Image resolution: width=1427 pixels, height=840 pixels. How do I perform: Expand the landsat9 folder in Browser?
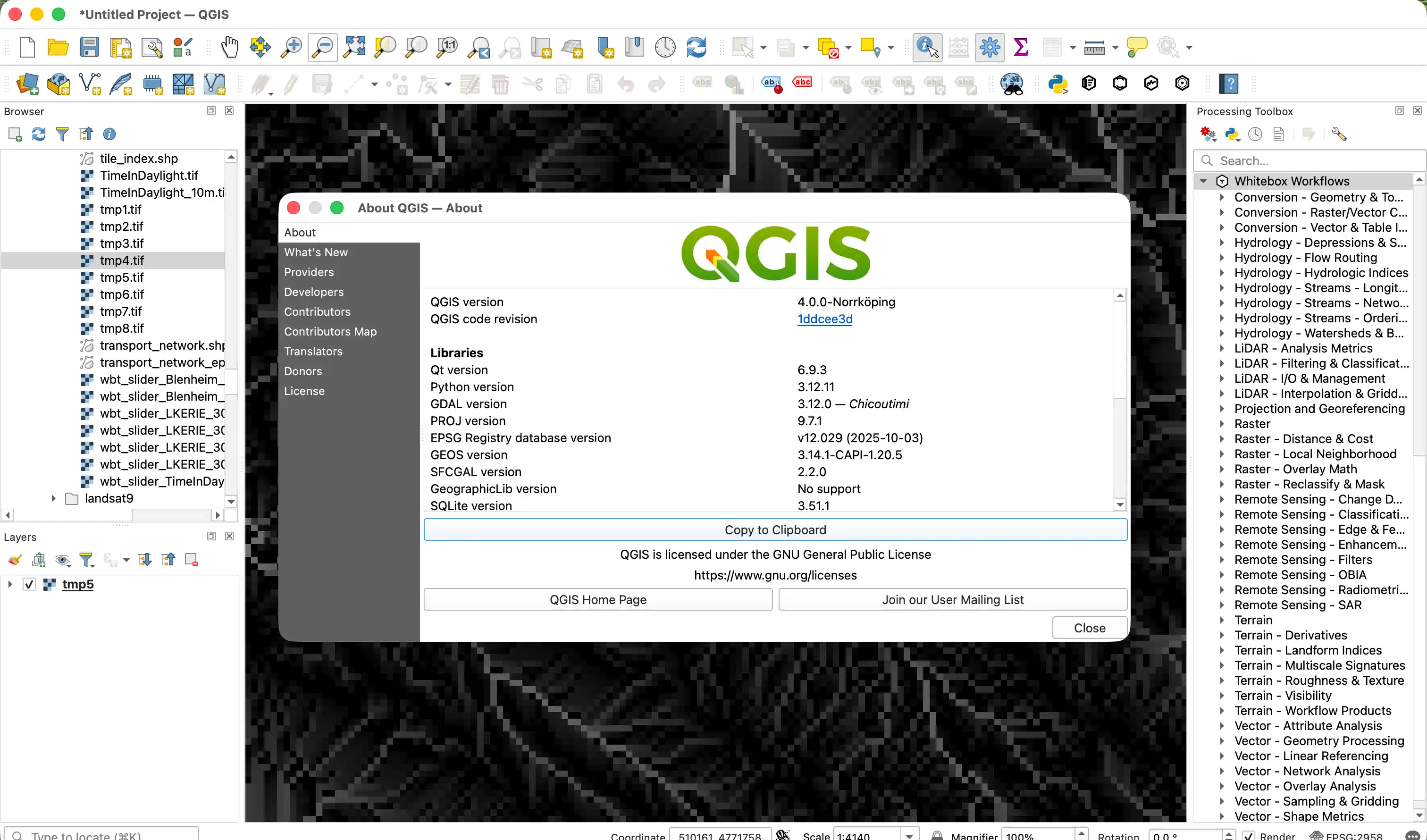53,498
